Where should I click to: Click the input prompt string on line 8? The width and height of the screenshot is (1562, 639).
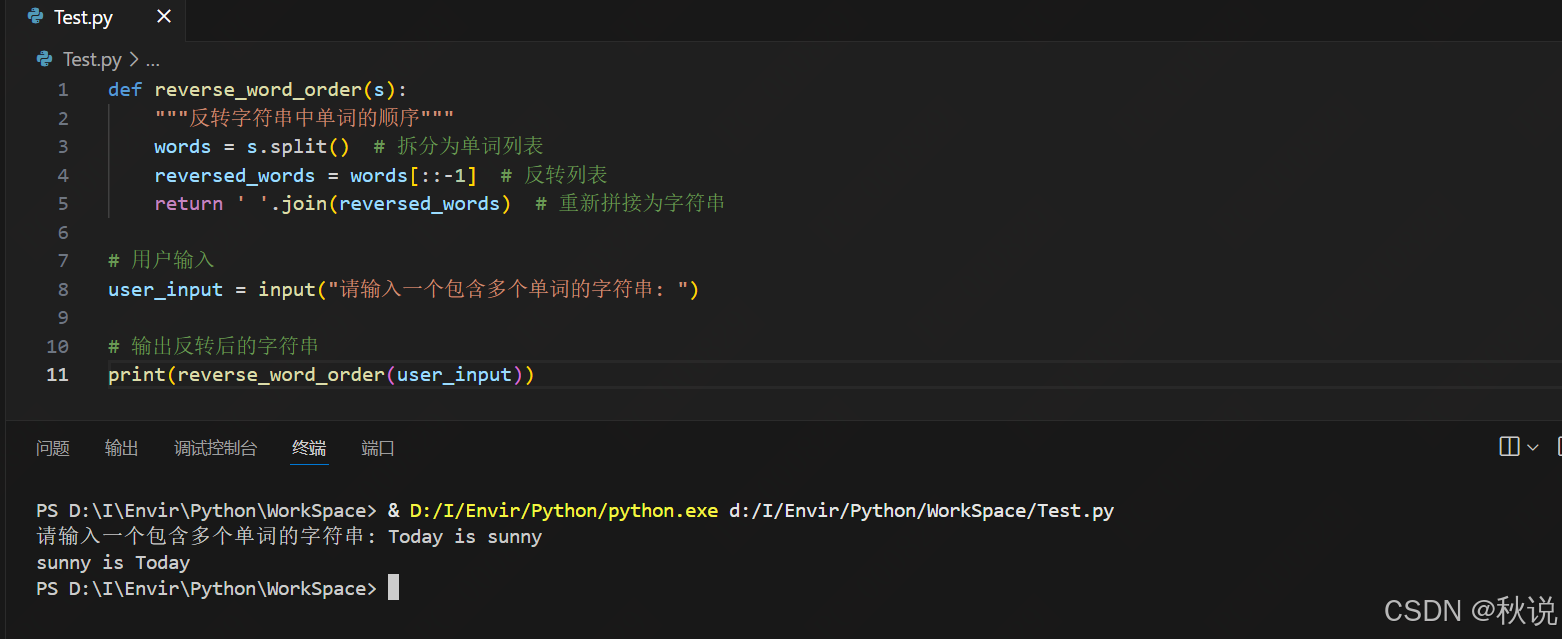click(x=508, y=290)
